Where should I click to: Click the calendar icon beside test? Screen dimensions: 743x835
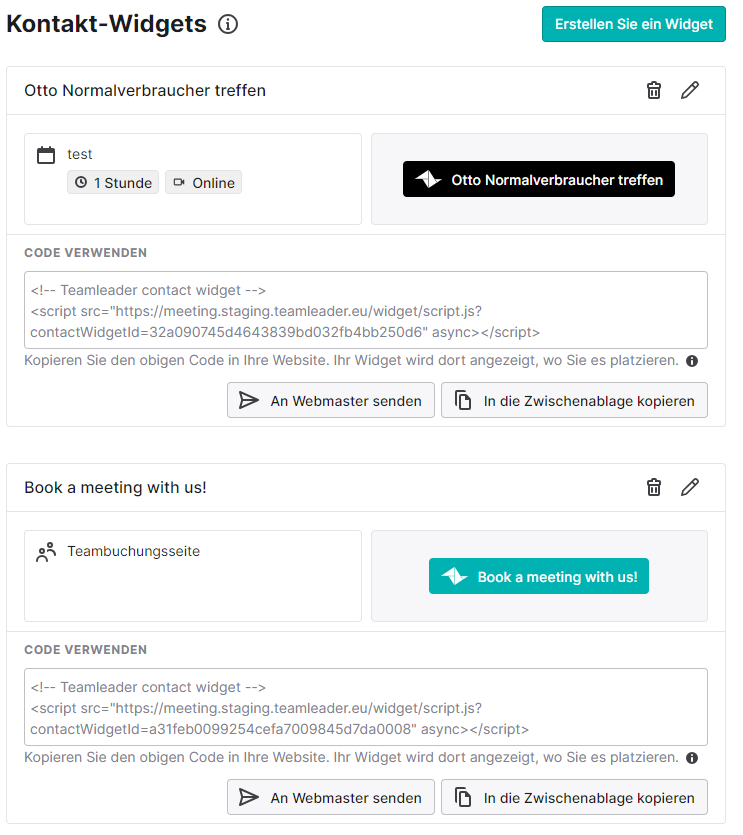point(46,155)
